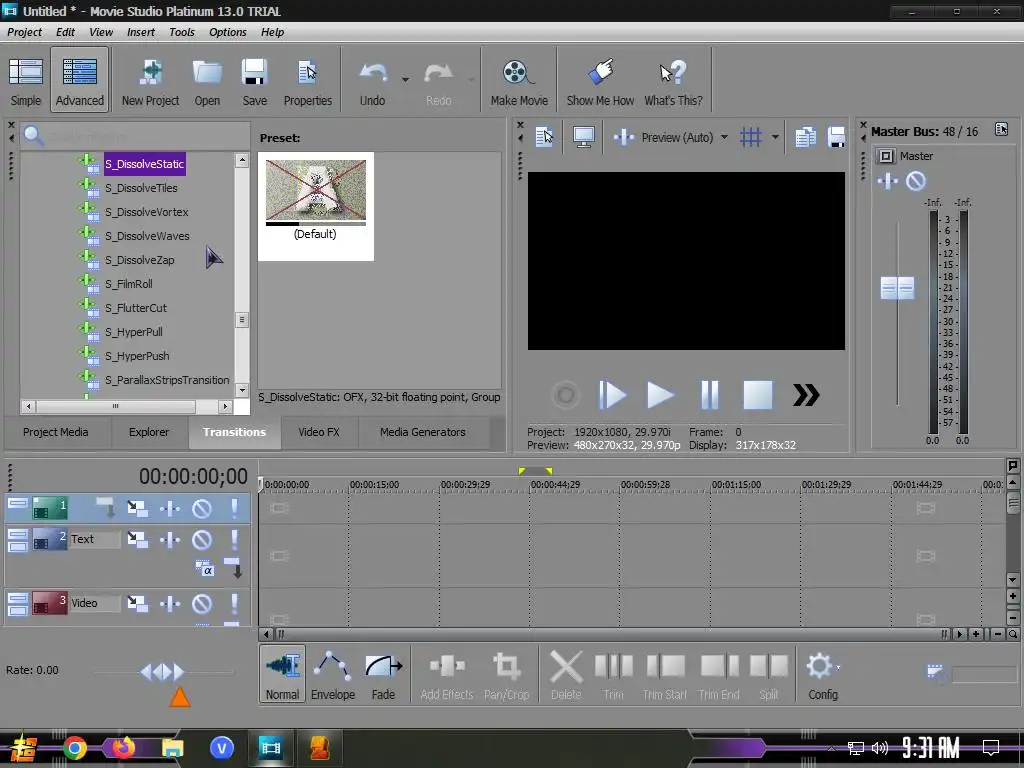
Task: Open the Options menu
Action: [228, 32]
